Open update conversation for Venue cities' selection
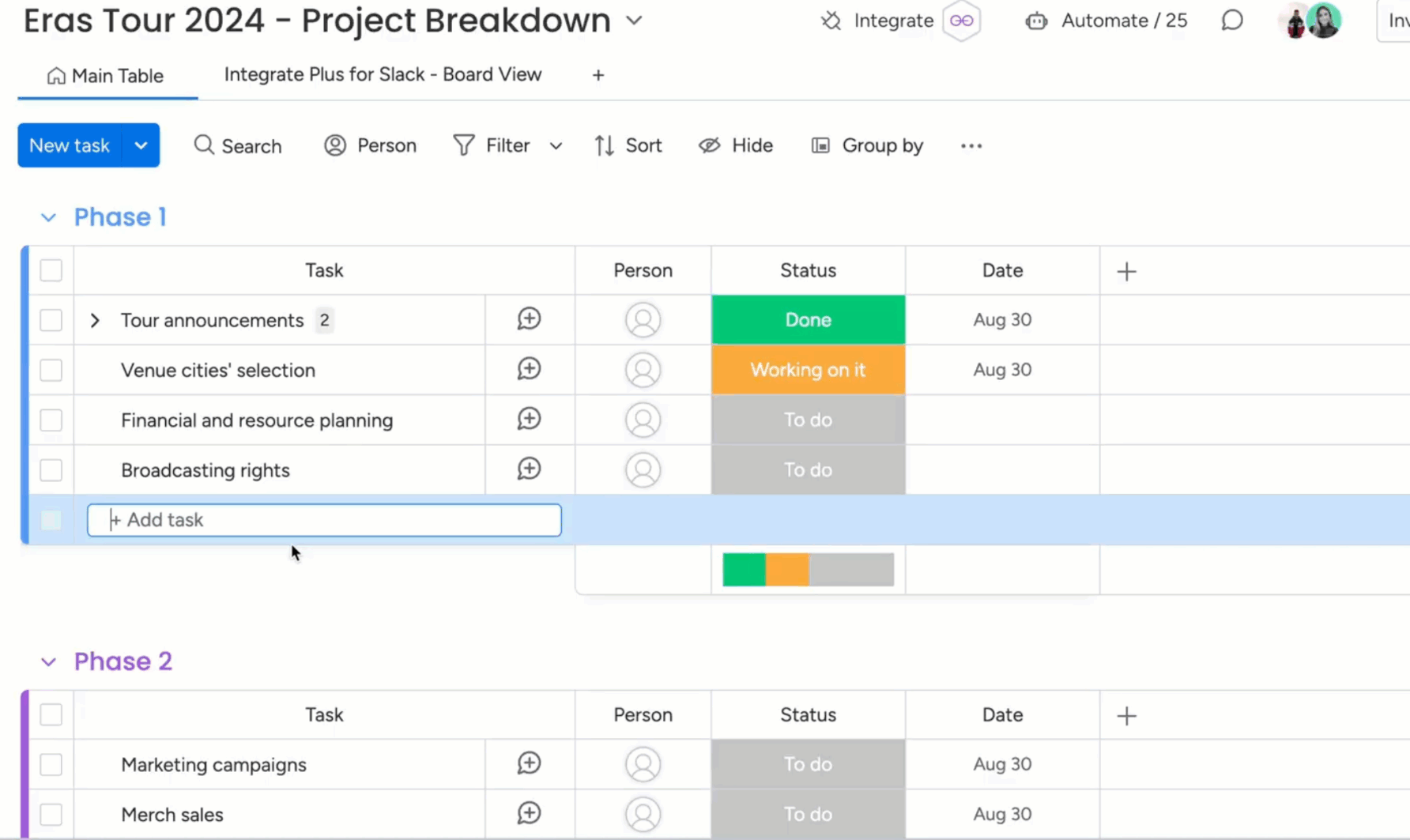Image resolution: width=1410 pixels, height=840 pixels. click(x=529, y=369)
